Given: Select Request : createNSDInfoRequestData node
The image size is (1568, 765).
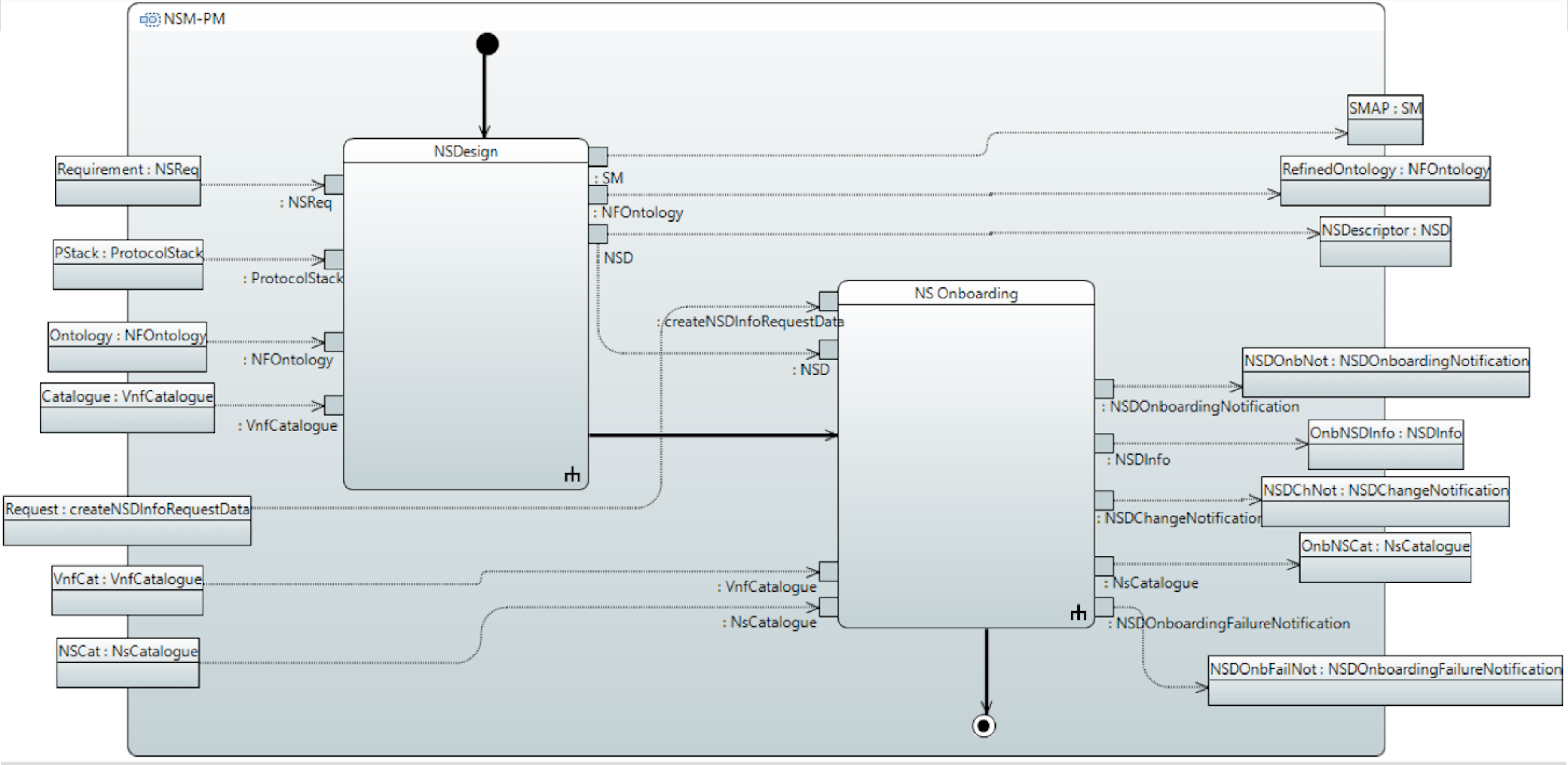Looking at the screenshot, I should (x=127, y=520).
